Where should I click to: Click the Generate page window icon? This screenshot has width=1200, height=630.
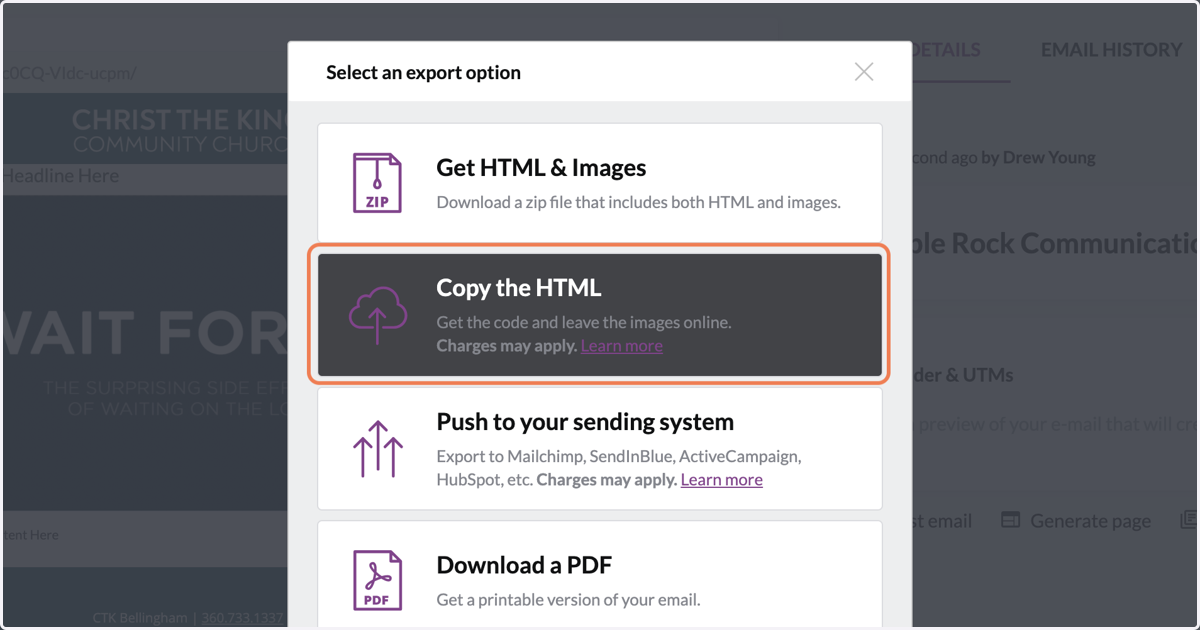[1011, 520]
